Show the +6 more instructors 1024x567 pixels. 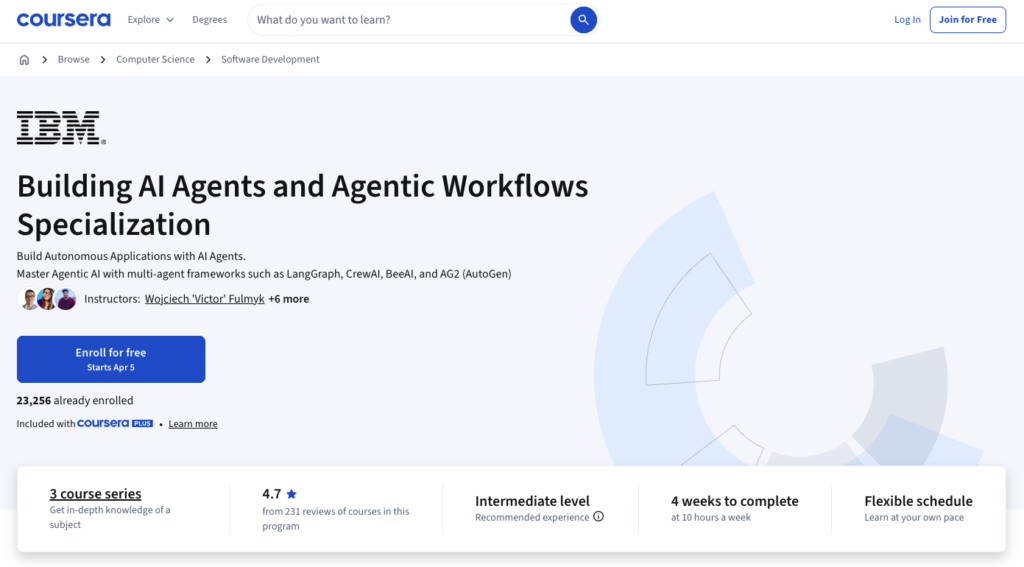[289, 299]
